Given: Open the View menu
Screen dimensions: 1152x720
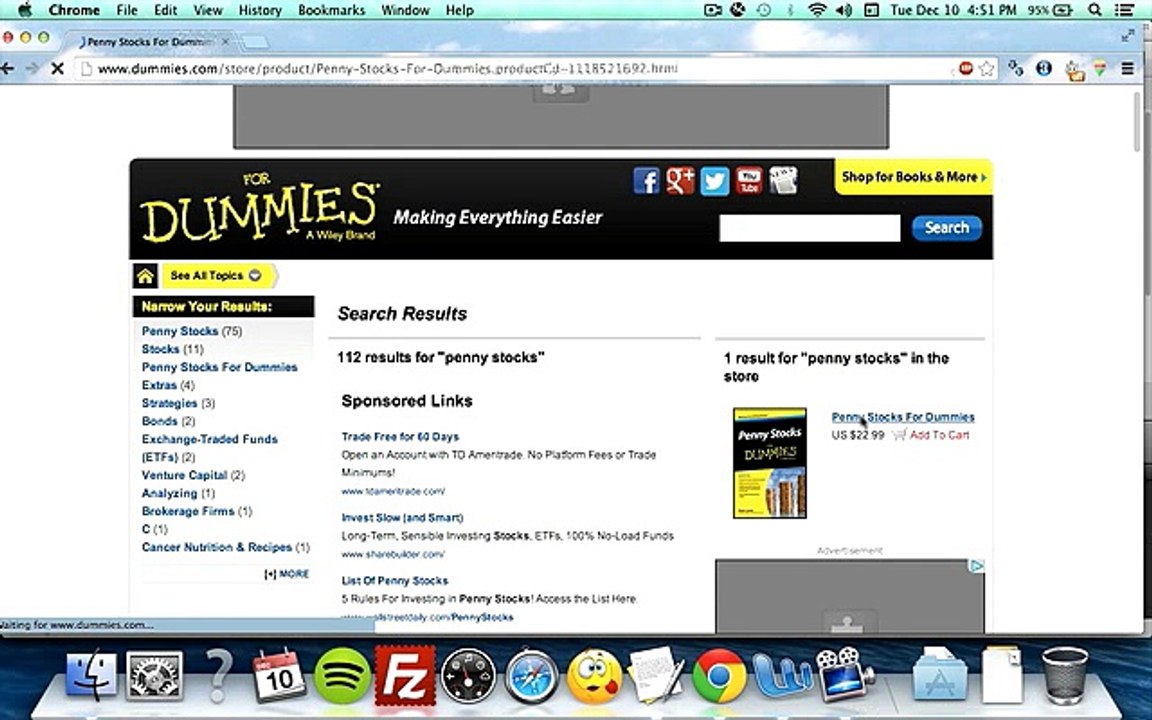Looking at the screenshot, I should click(208, 10).
